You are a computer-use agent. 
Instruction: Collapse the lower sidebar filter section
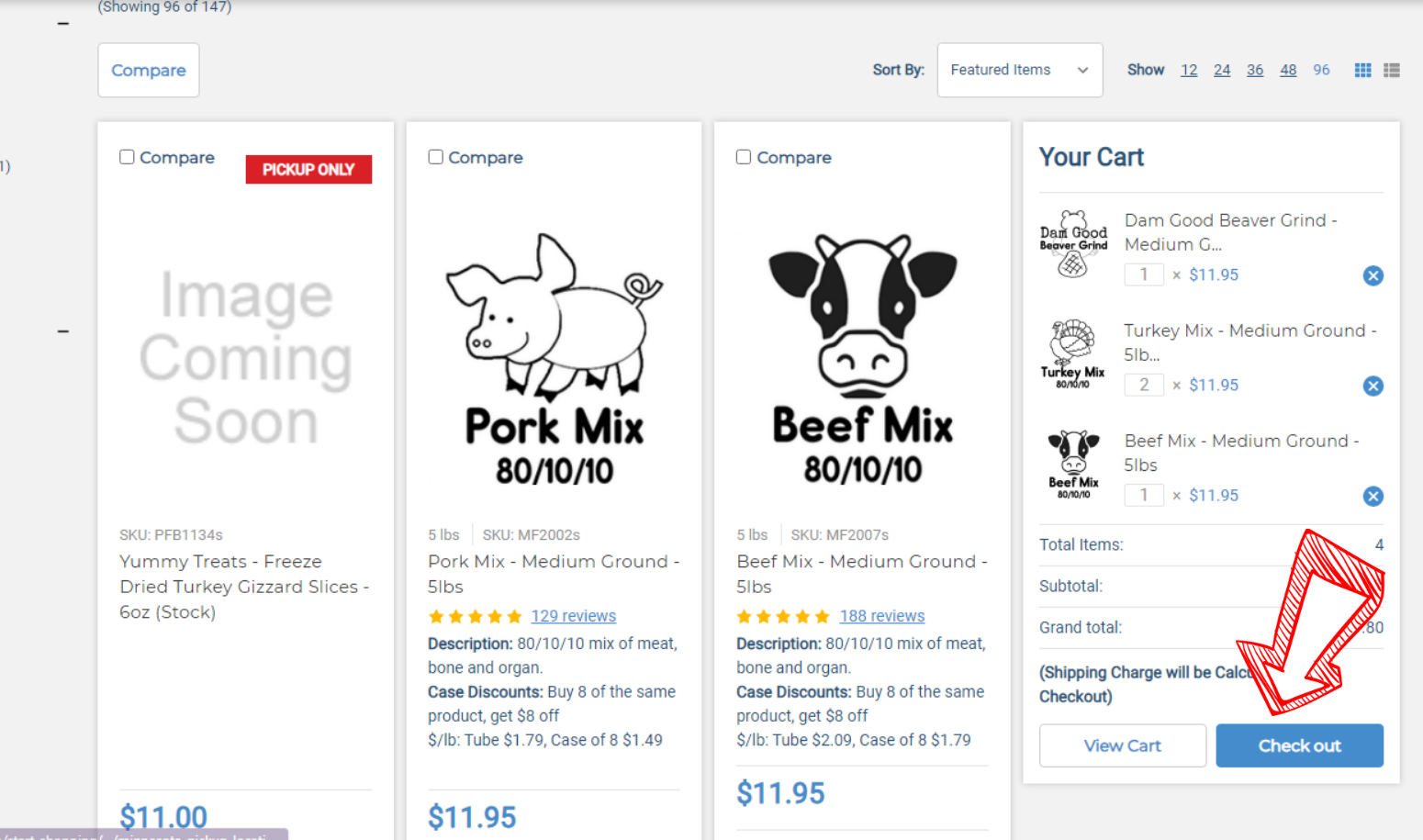click(63, 331)
